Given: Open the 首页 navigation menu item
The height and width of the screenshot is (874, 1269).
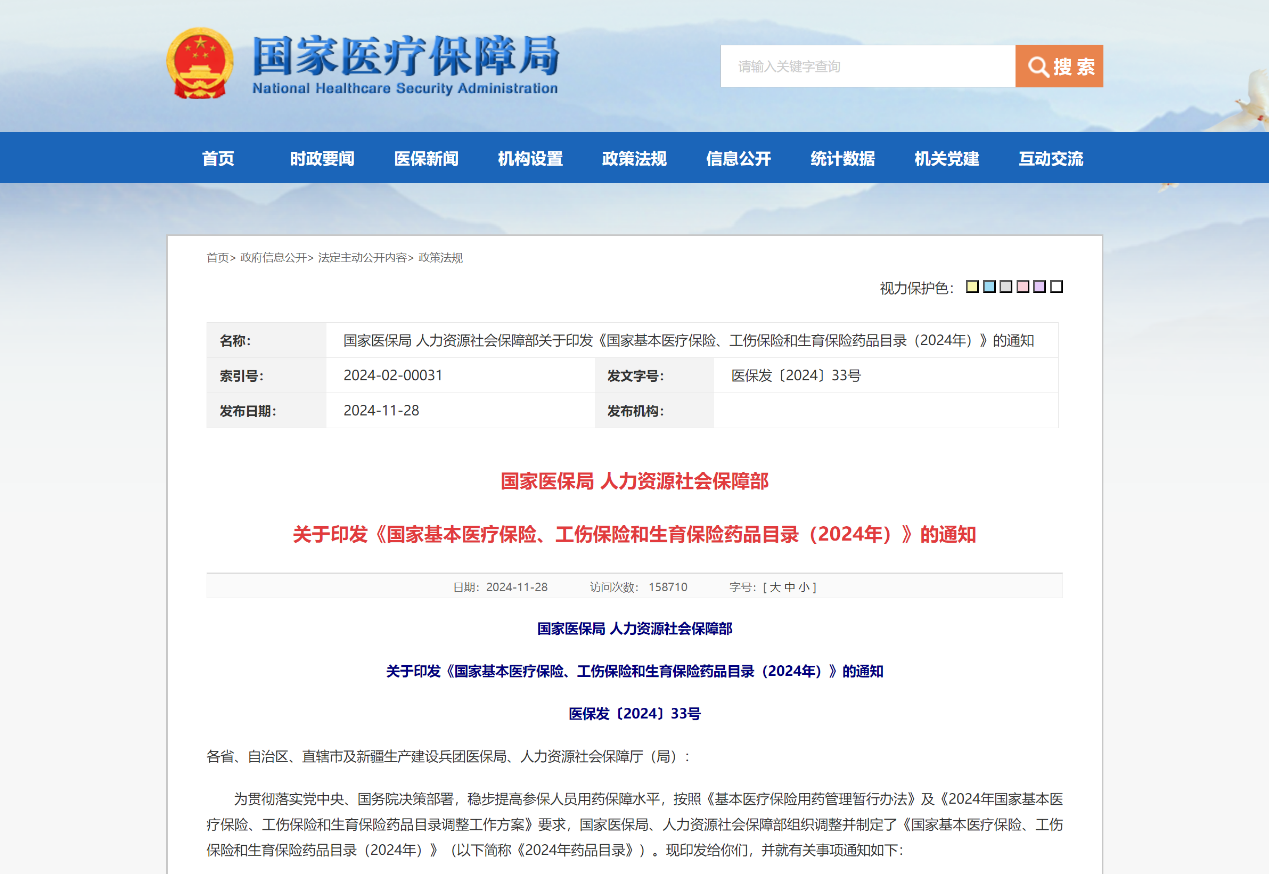Looking at the screenshot, I should coord(218,158).
